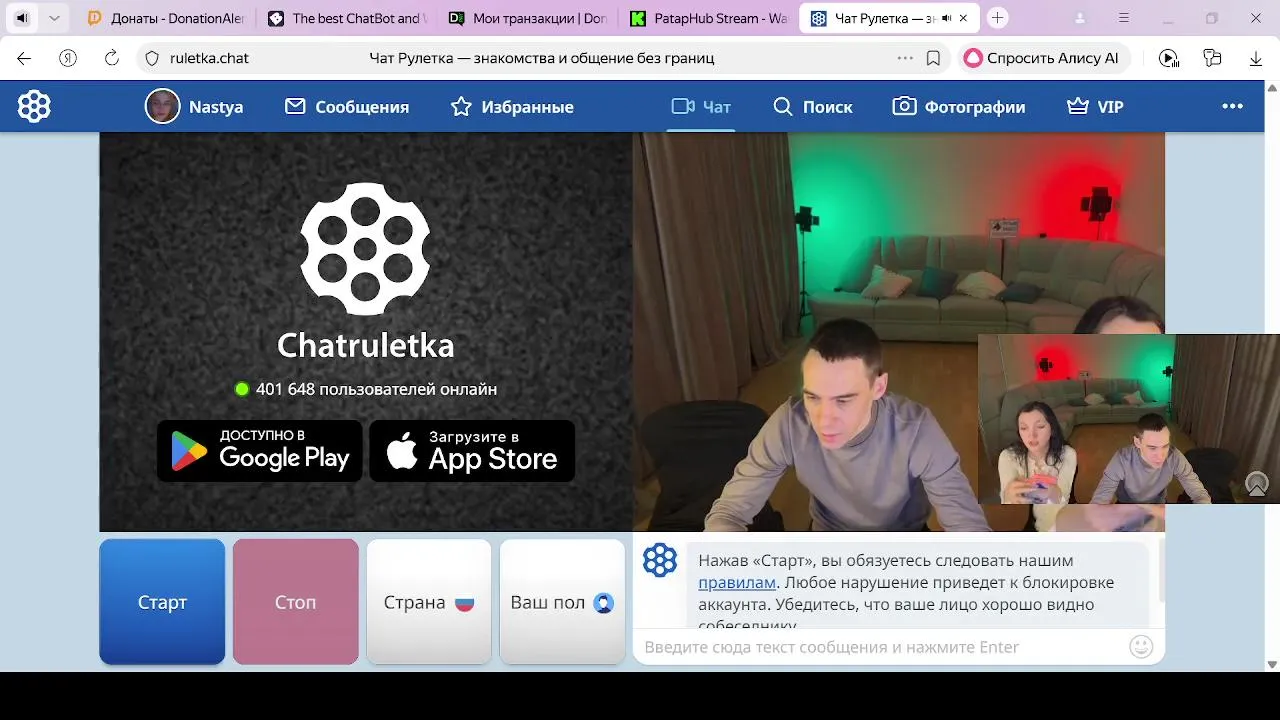Open the Google Play download badge
1280x720 pixels.
[x=260, y=451]
